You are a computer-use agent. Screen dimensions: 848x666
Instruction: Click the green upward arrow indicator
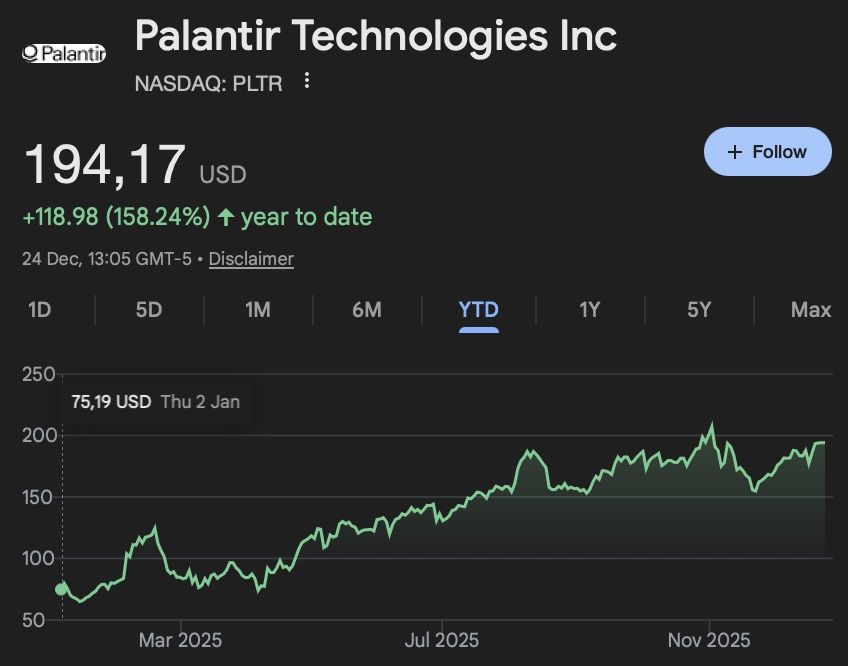(x=228, y=216)
